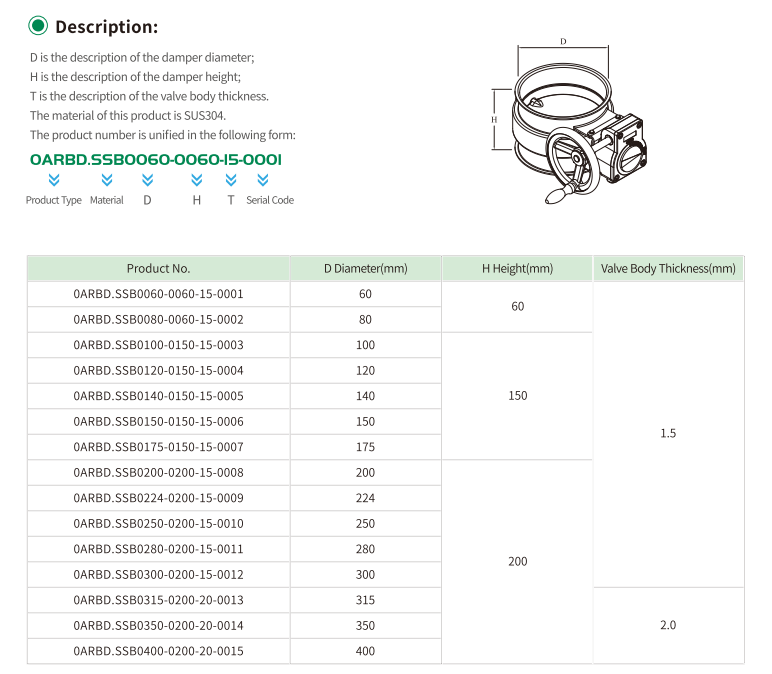Click the double chevron above Material
Image resolution: width=772 pixels, height=674 pixels.
(107, 180)
